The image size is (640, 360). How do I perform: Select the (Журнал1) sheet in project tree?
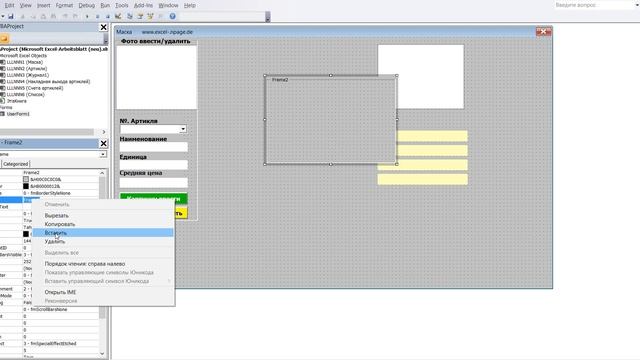[x=28, y=75]
